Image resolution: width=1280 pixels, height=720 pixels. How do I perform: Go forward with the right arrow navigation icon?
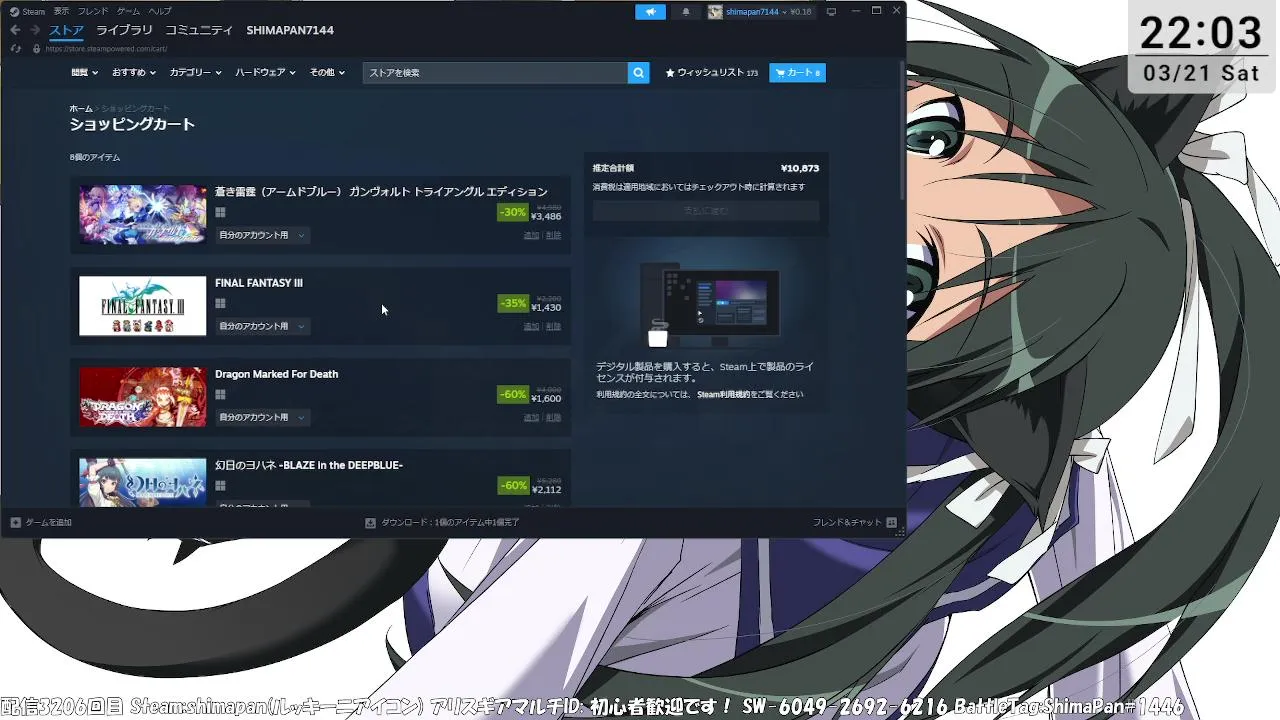(35, 31)
